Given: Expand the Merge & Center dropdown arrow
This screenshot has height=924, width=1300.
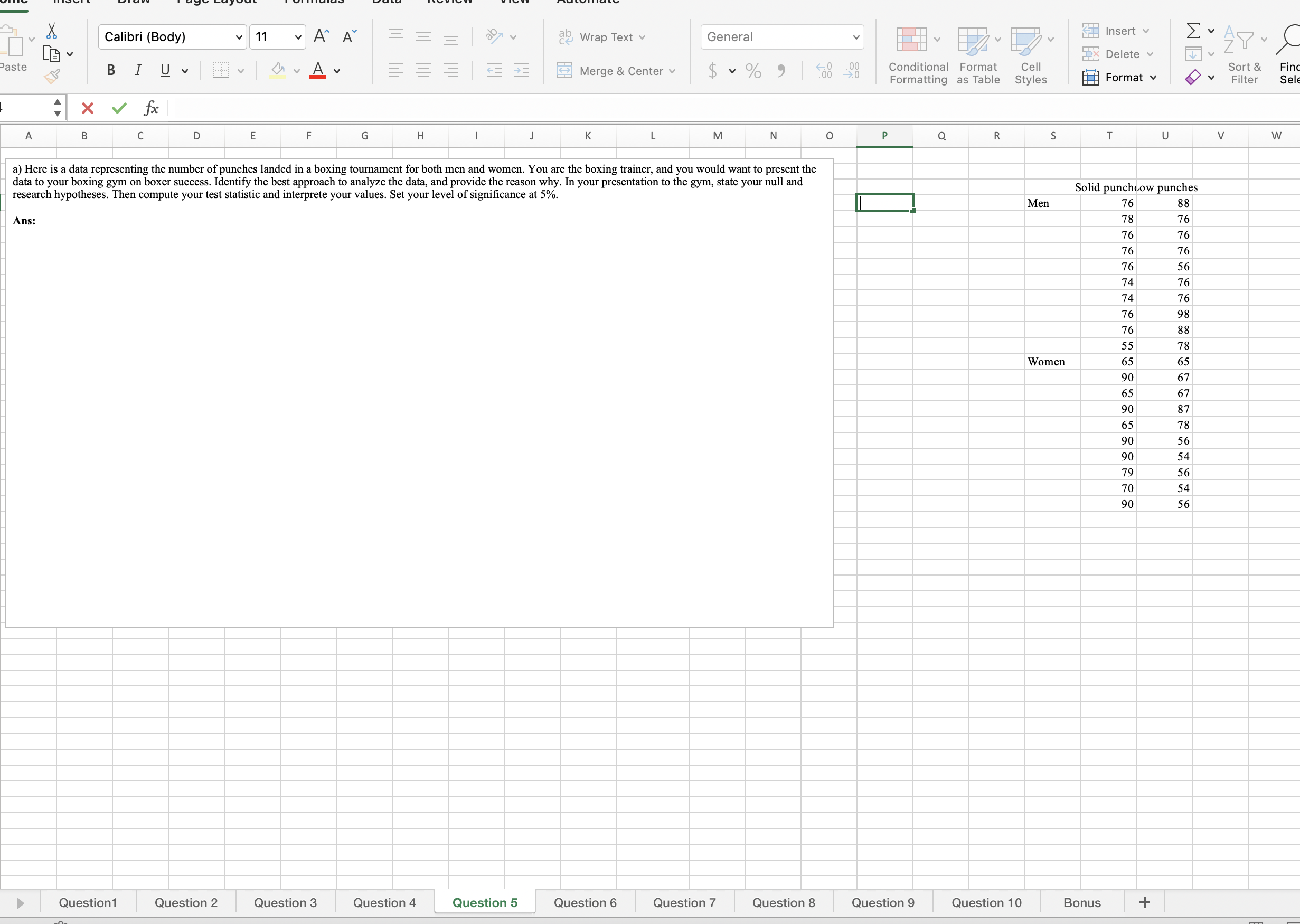Looking at the screenshot, I should 672,71.
